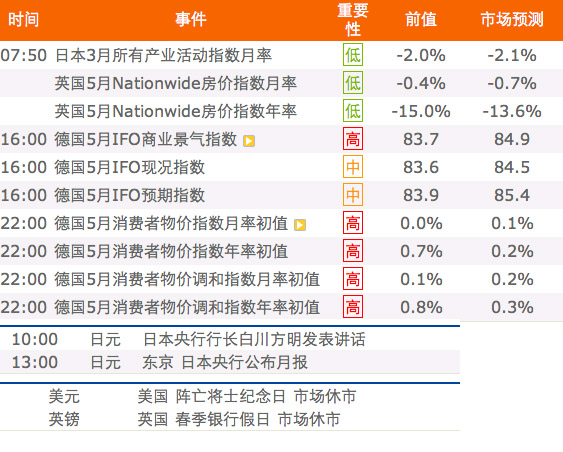Click previous value 83.9
The image size is (563, 452).
pyautogui.click(x=421, y=195)
